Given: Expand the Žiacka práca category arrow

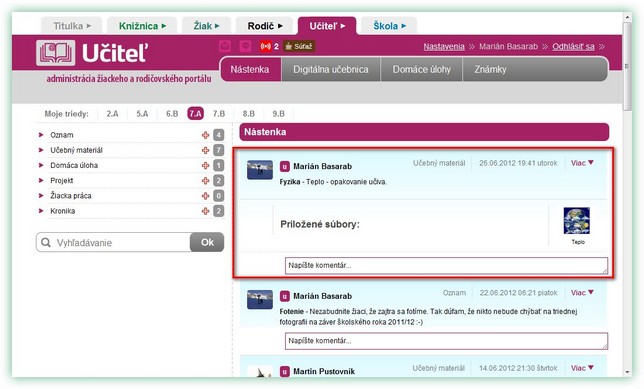Looking at the screenshot, I should pyautogui.click(x=41, y=196).
